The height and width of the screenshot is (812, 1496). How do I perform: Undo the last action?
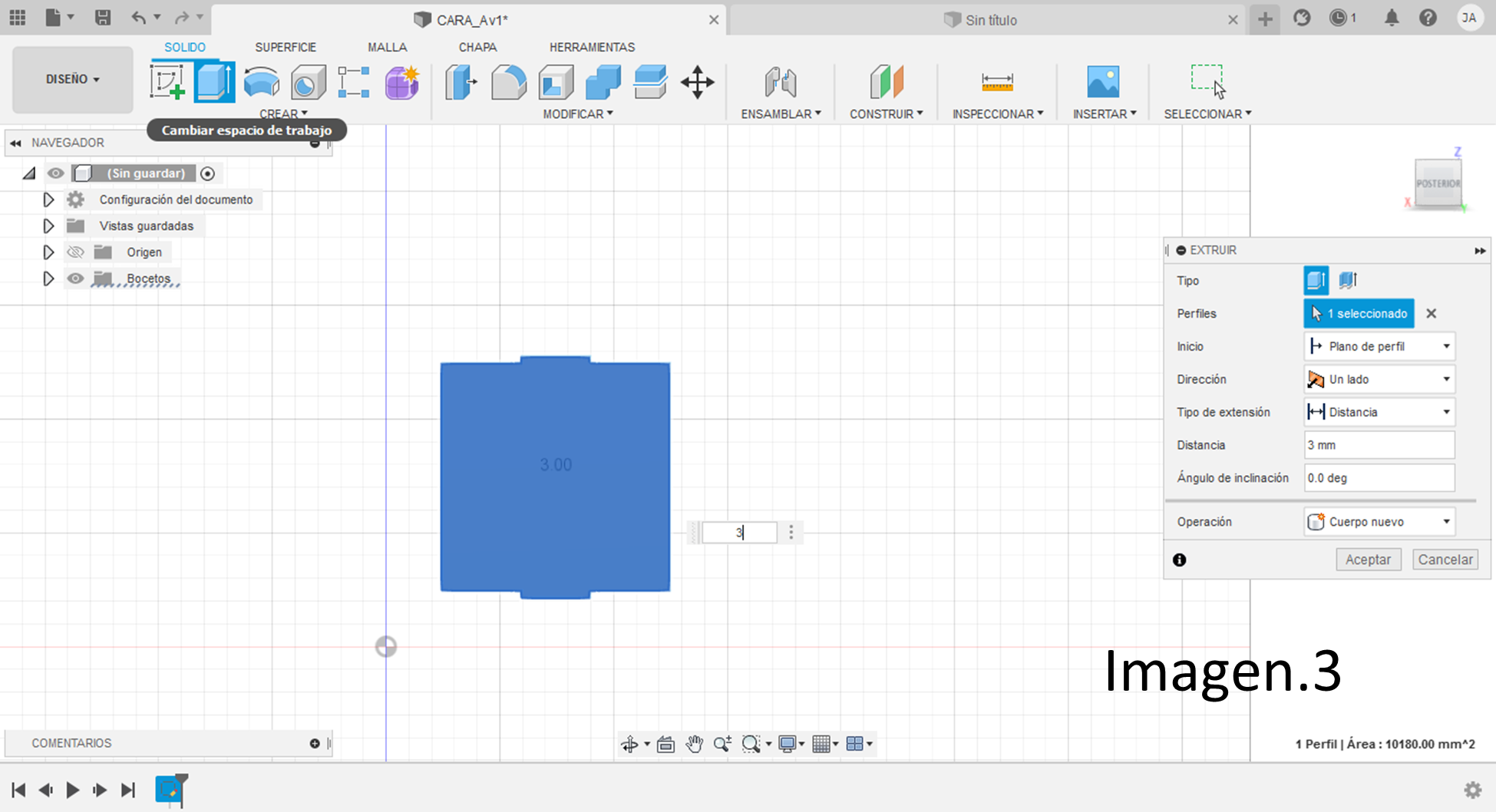click(138, 18)
